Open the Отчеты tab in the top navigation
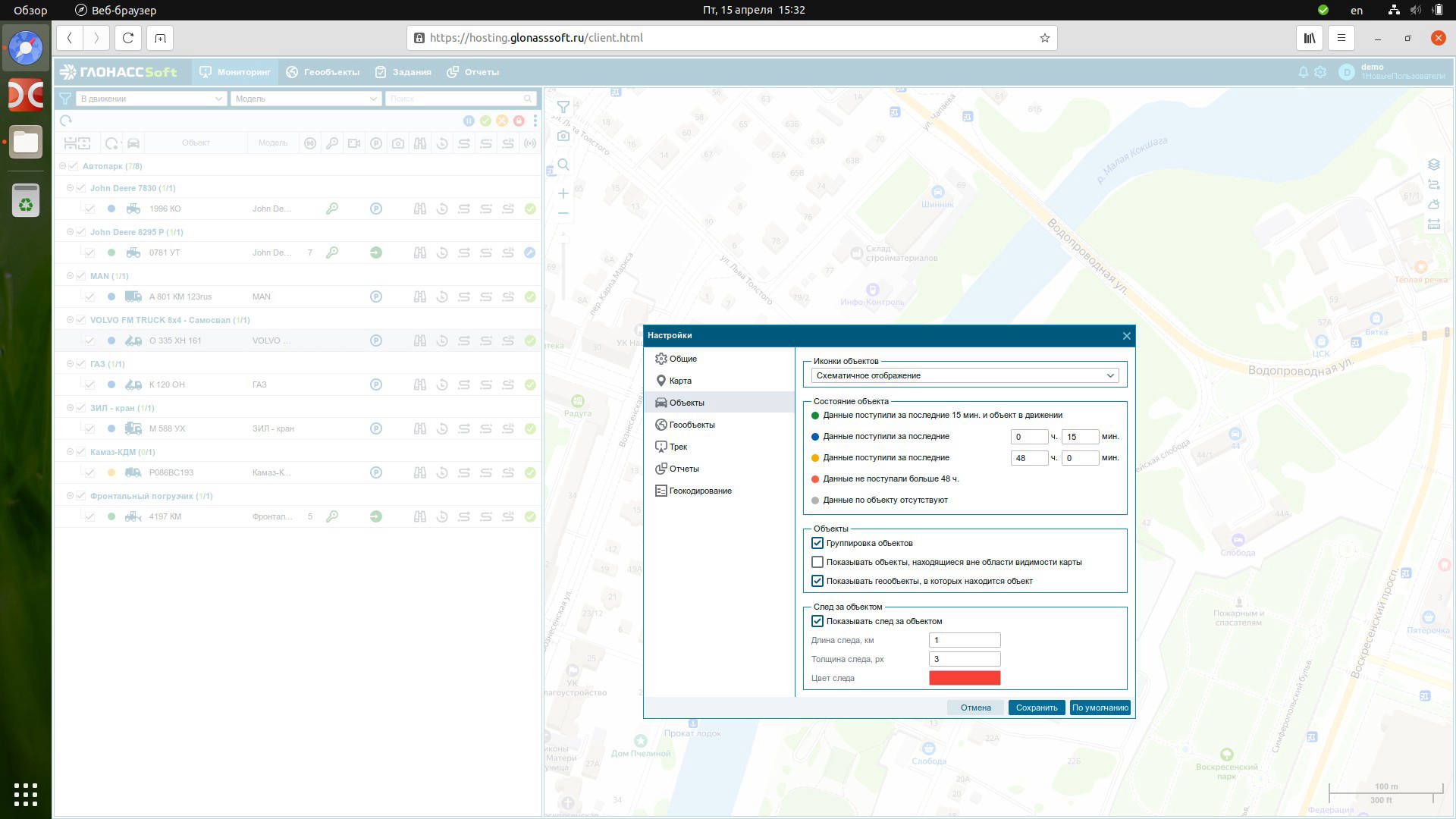Screen dimensions: 1456x819 tap(473, 72)
